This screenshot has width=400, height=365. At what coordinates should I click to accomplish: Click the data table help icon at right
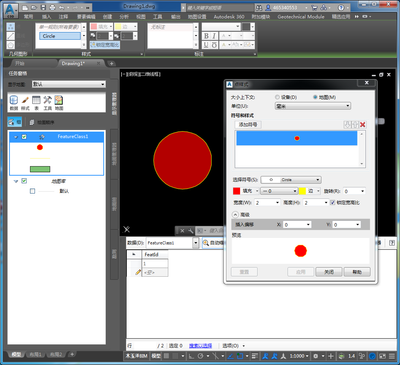[392, 243]
